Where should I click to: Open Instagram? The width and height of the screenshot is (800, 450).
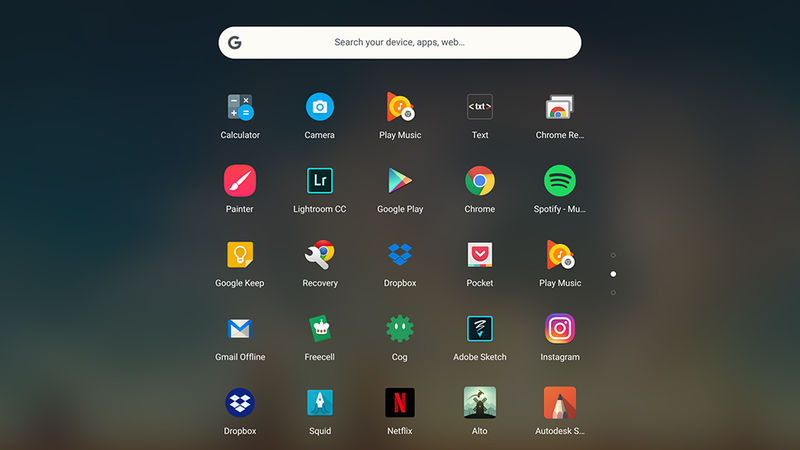point(560,329)
